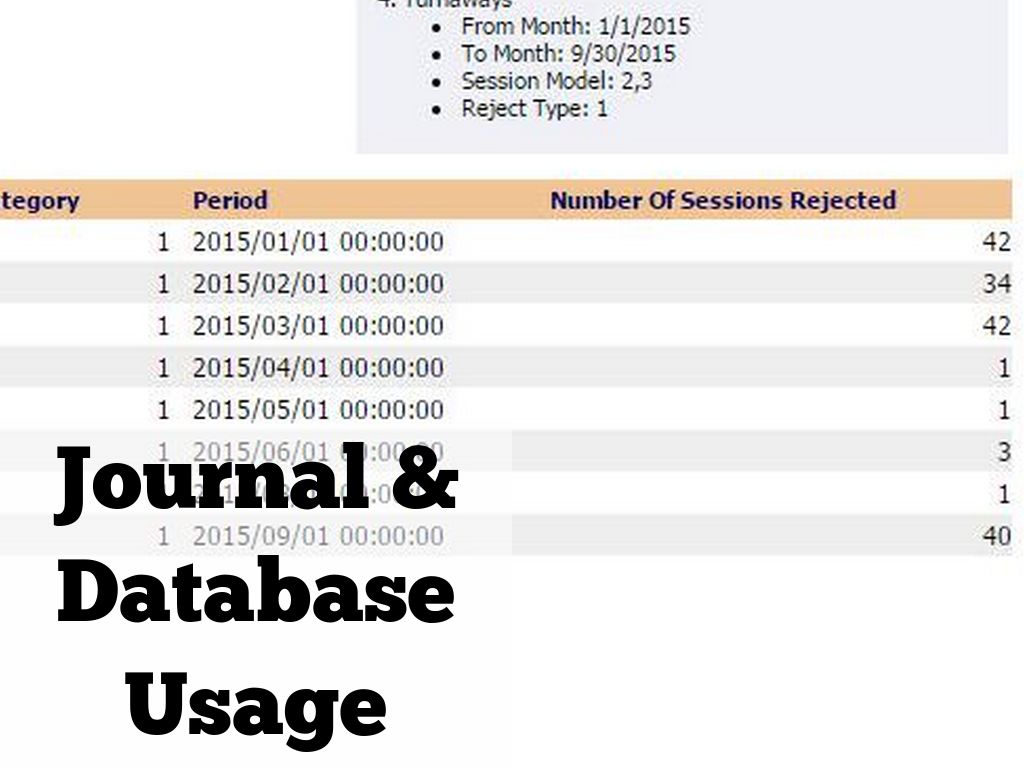This screenshot has width=1024, height=768.
Task: Click the 34 rejected sessions value
Action: point(997,284)
